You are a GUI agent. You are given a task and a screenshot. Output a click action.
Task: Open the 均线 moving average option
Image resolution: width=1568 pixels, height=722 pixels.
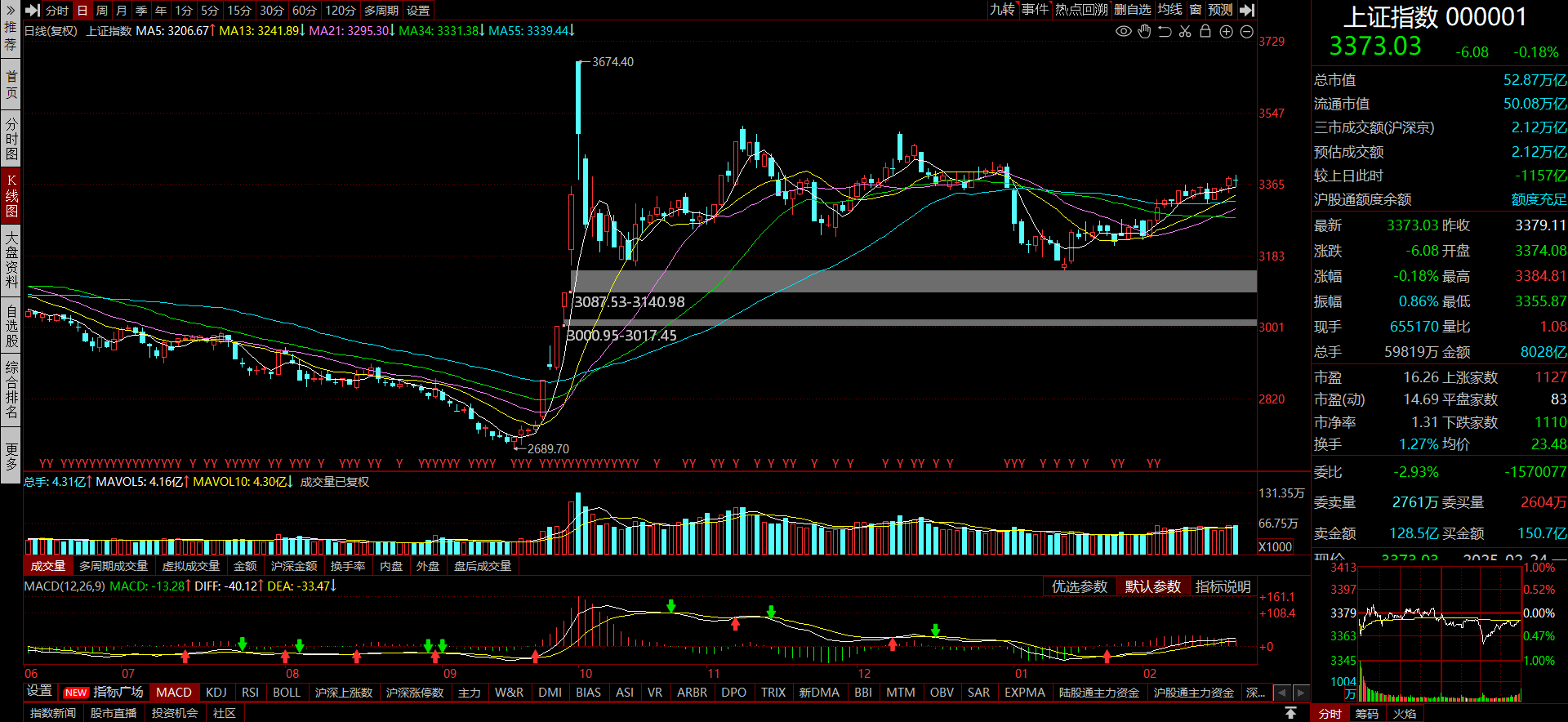[x=1170, y=10]
